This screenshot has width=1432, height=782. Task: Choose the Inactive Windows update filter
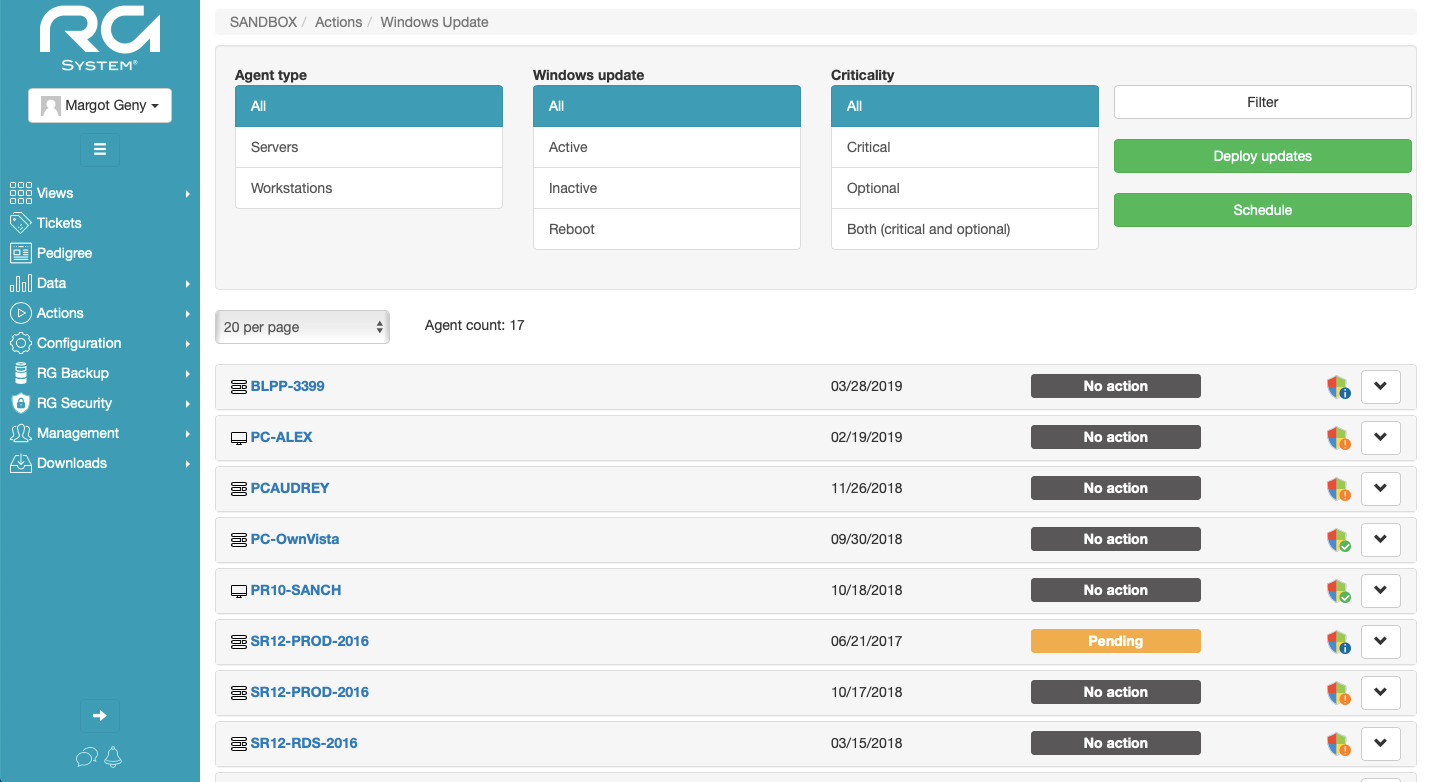pyautogui.click(x=666, y=188)
